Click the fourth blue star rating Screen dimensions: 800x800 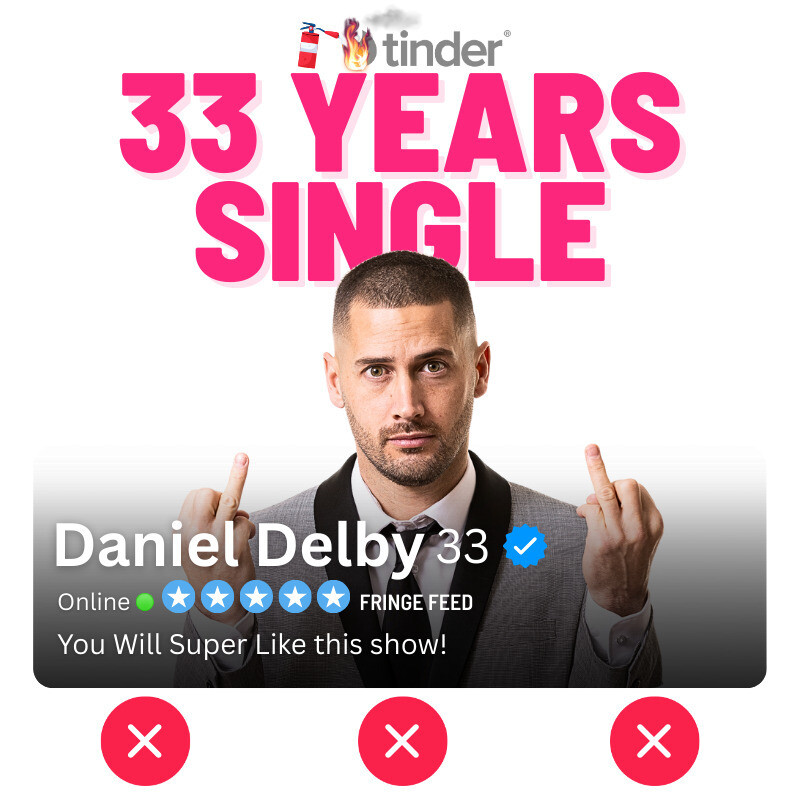(x=295, y=596)
